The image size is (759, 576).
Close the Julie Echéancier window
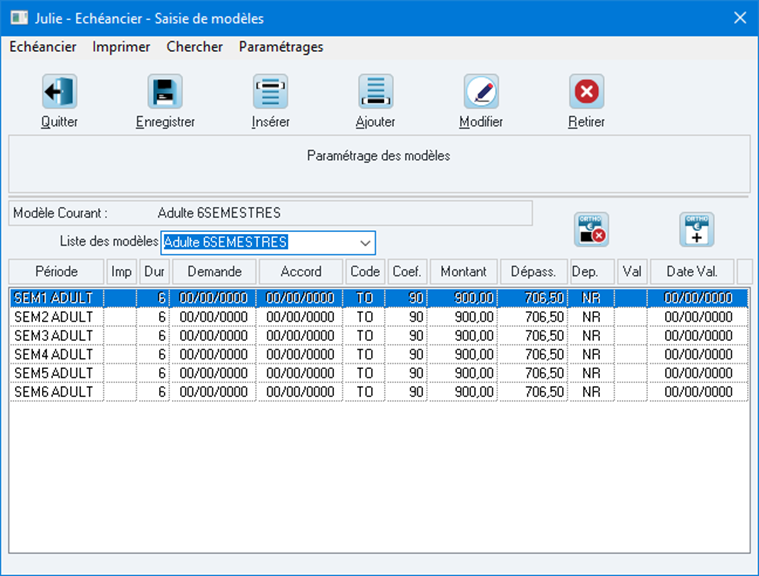(x=740, y=18)
